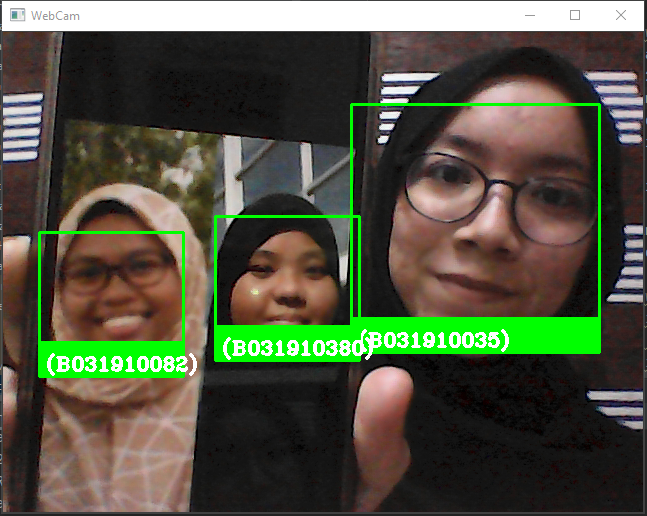
Task: Click the WebCam window app icon
Action: (x=17, y=15)
